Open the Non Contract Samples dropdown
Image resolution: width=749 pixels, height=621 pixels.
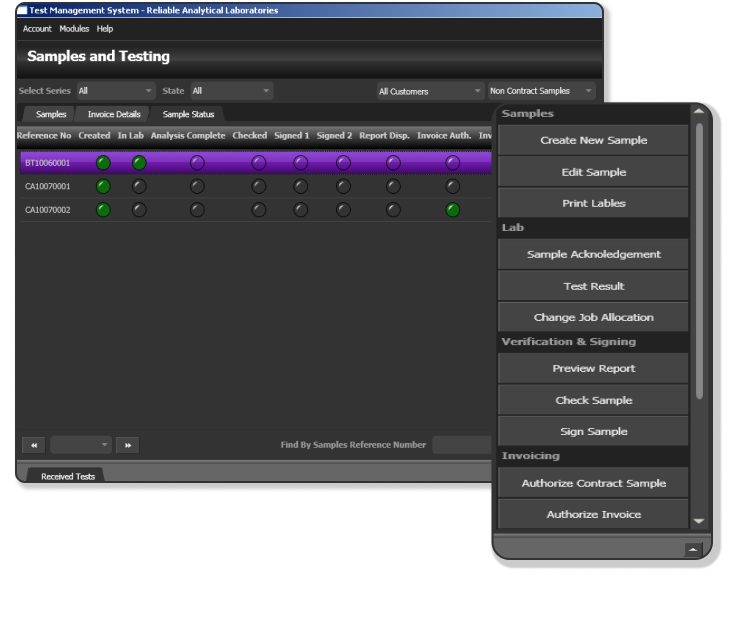pos(541,91)
